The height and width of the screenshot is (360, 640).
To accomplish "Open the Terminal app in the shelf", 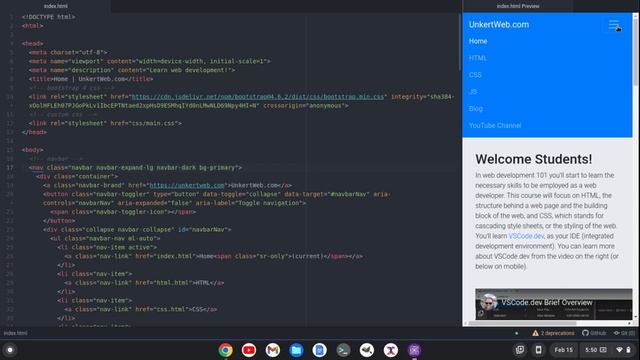I will click(343, 350).
